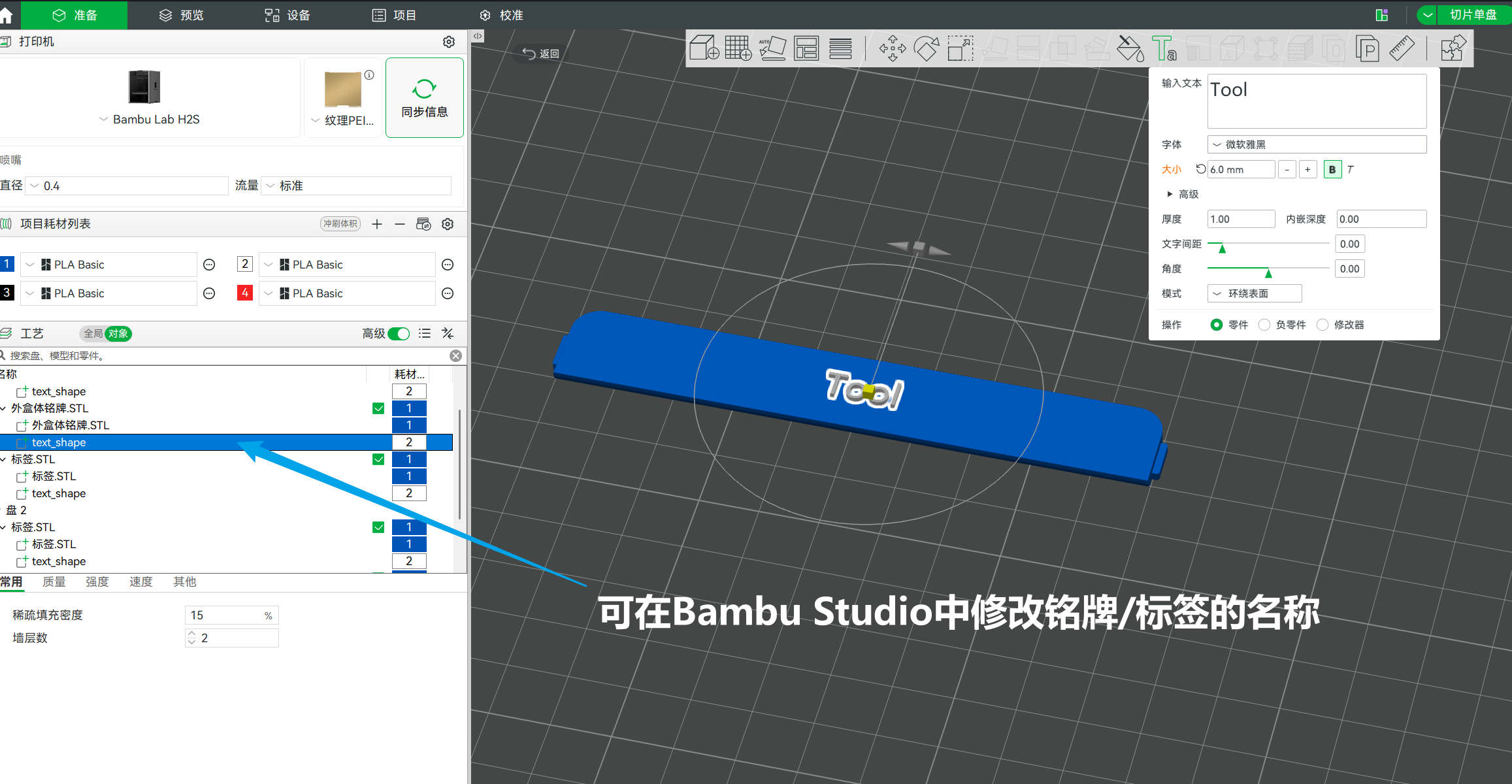The image size is (1512, 784).
Task: Open filament 2 PLA Basic dropdown
Action: pyautogui.click(x=347, y=265)
